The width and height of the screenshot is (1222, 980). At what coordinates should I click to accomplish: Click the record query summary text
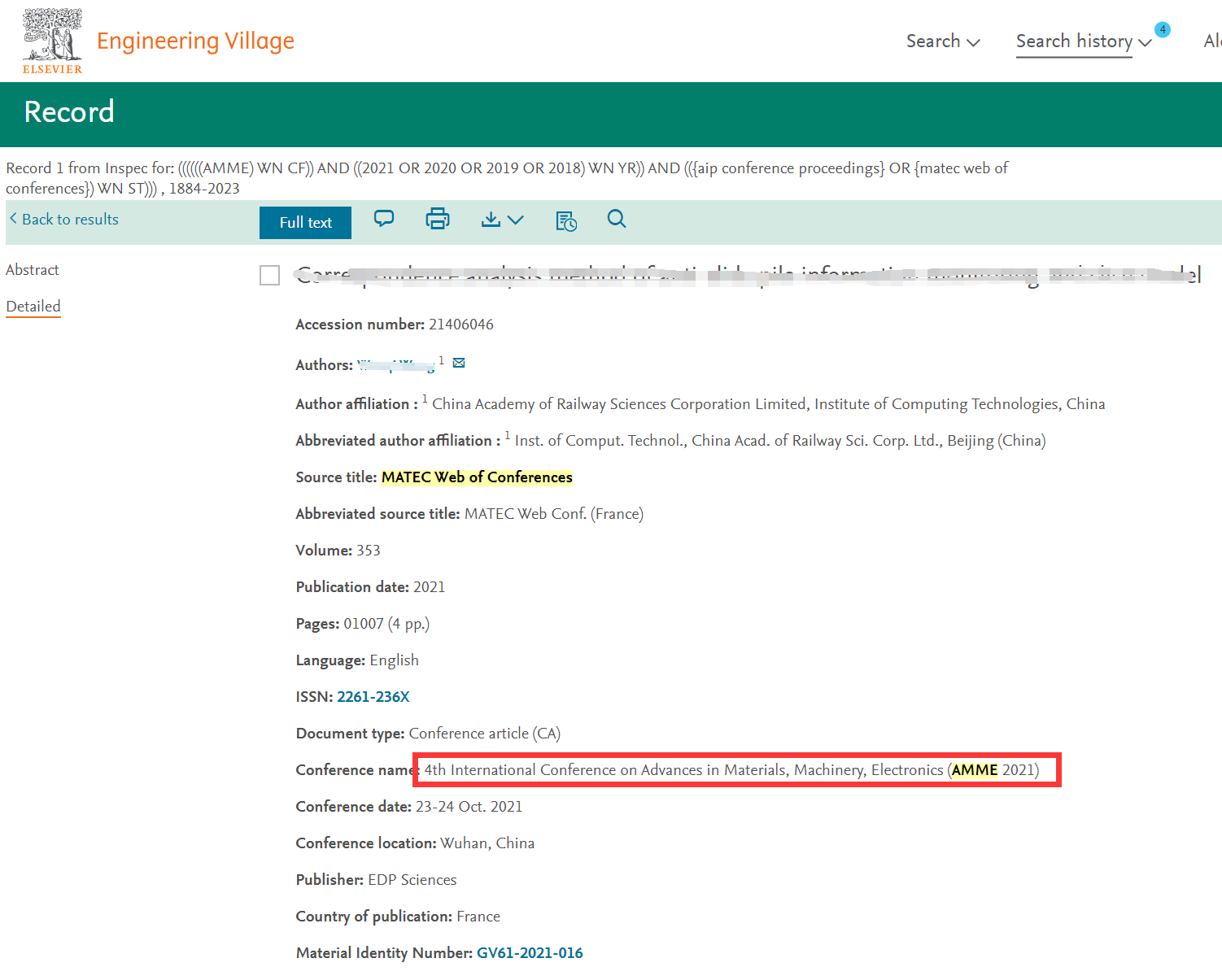pos(507,178)
